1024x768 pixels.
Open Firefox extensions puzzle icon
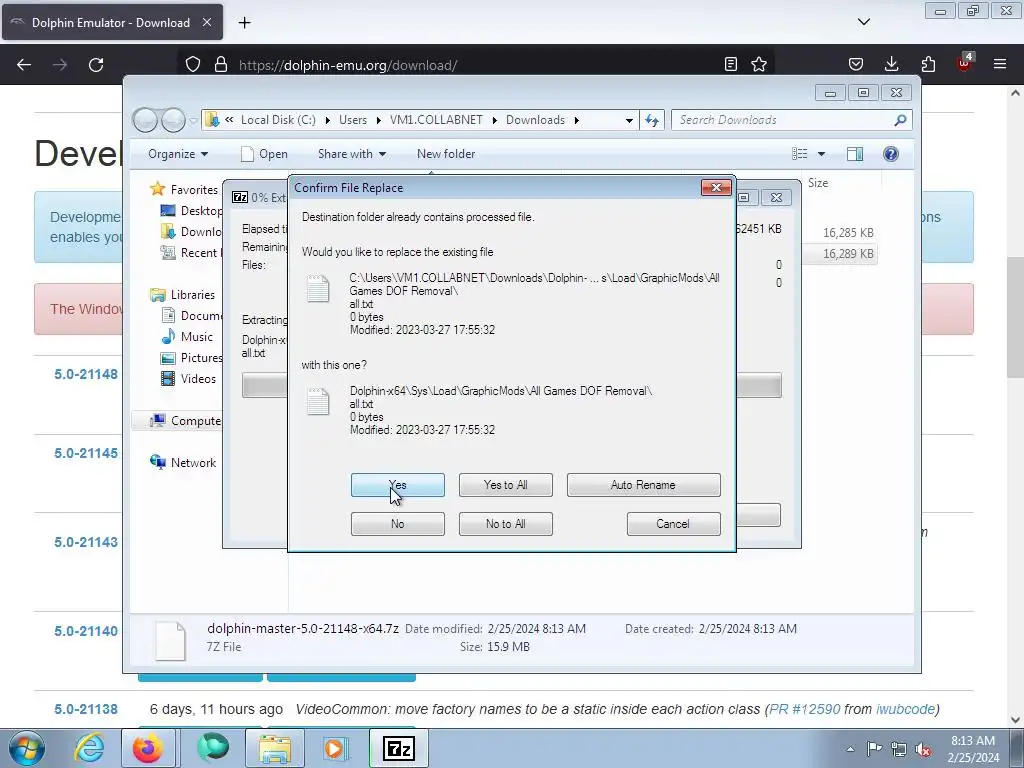point(928,65)
